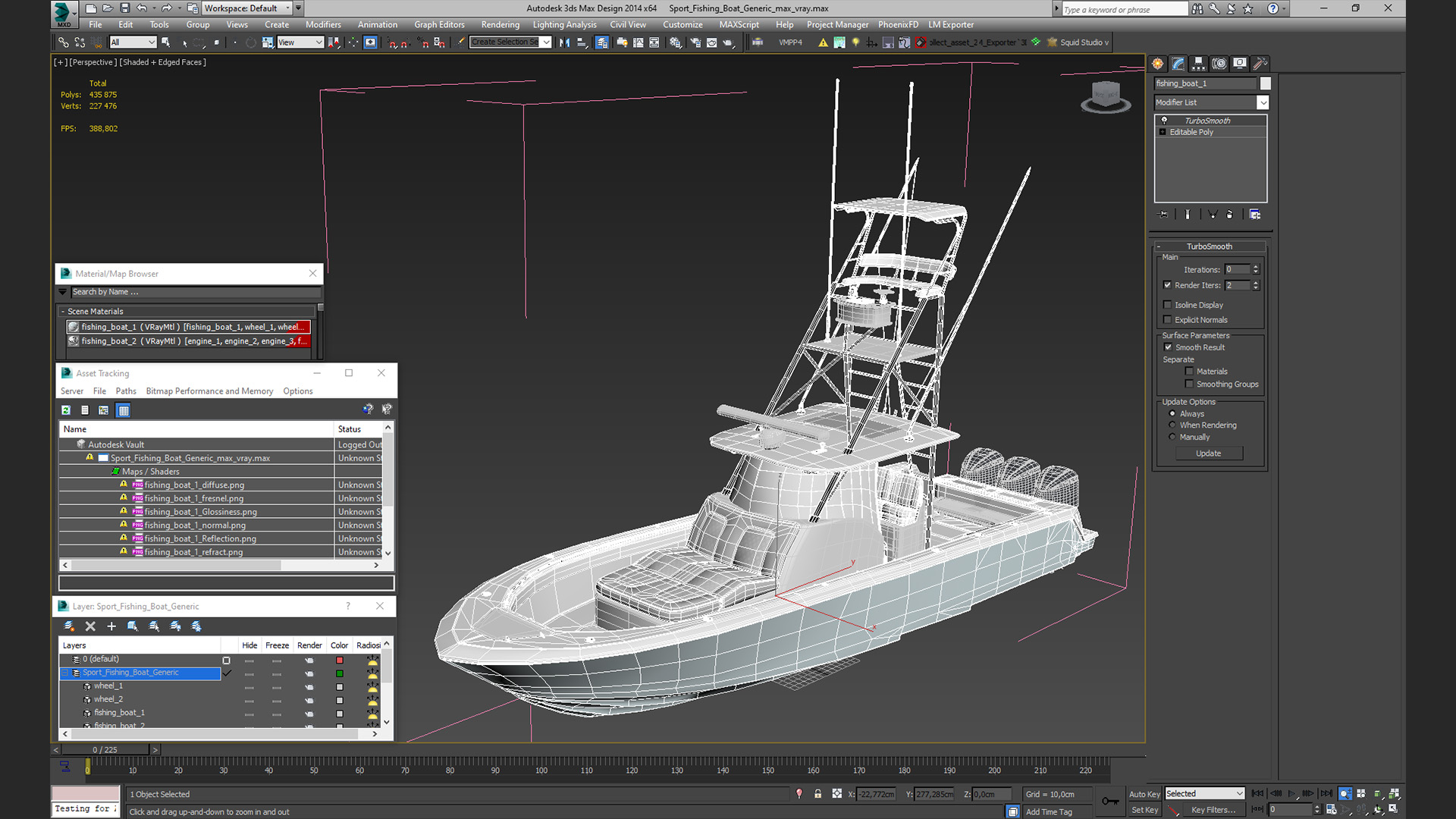This screenshot has height=819, width=1456.
Task: Select the Manually update option
Action: coord(1172,438)
